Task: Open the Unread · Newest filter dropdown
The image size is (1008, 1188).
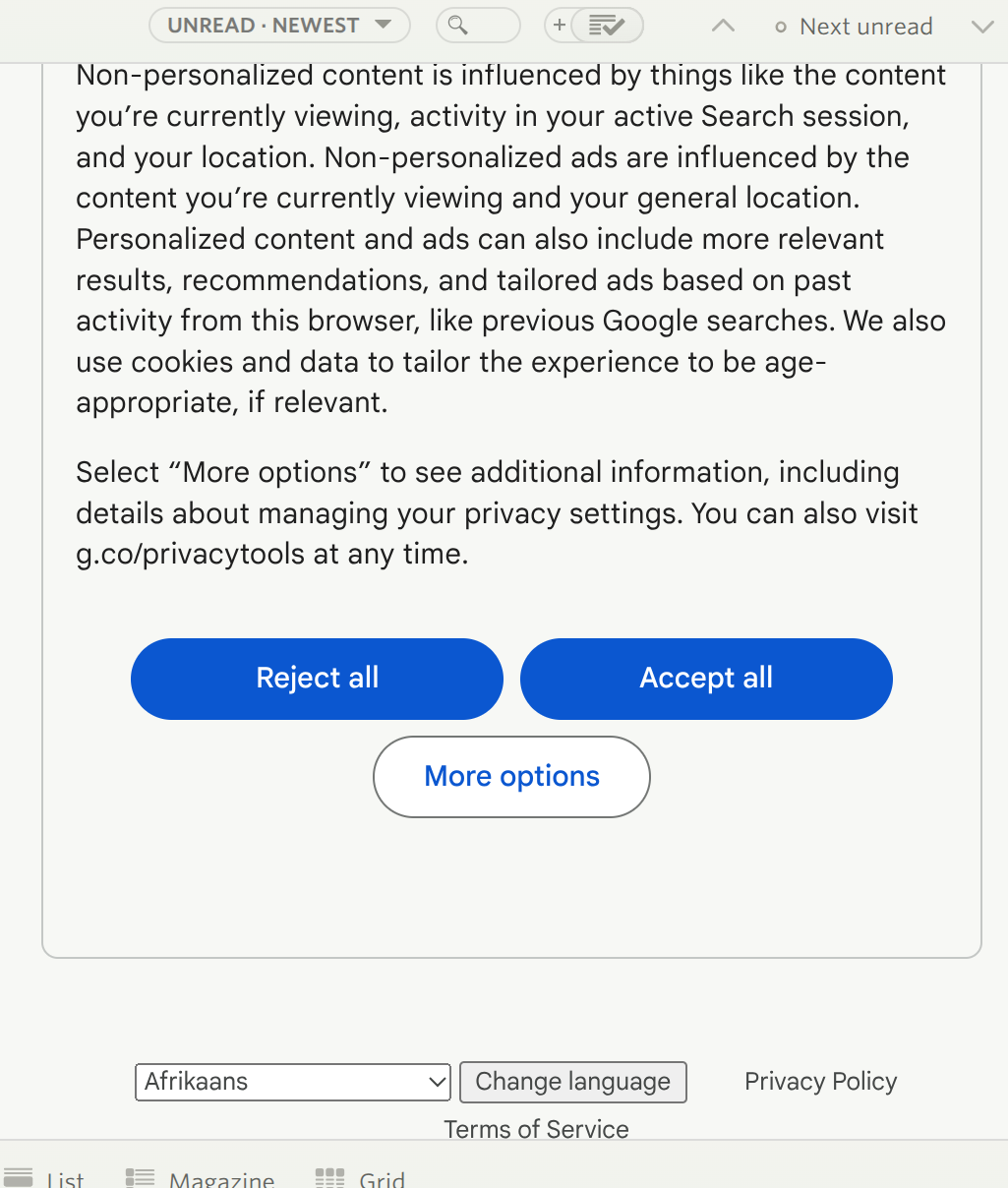Action: 279,26
